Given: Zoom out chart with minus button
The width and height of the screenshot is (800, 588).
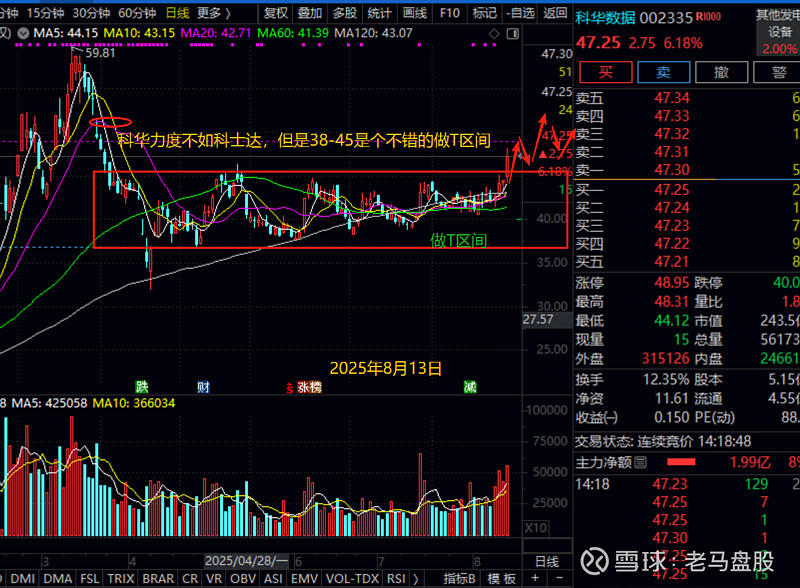Looking at the screenshot, I should (560, 578).
